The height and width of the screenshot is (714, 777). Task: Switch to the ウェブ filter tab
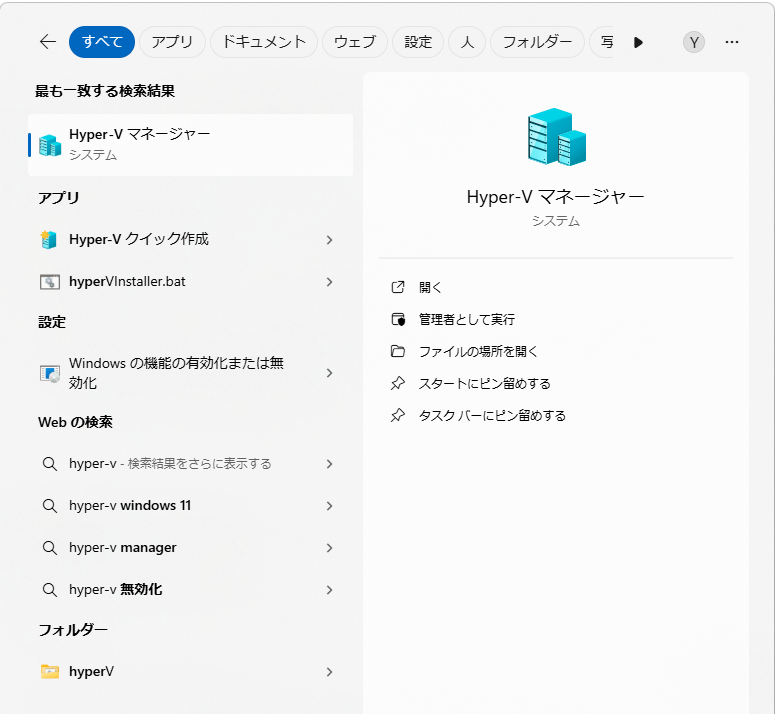(x=355, y=42)
